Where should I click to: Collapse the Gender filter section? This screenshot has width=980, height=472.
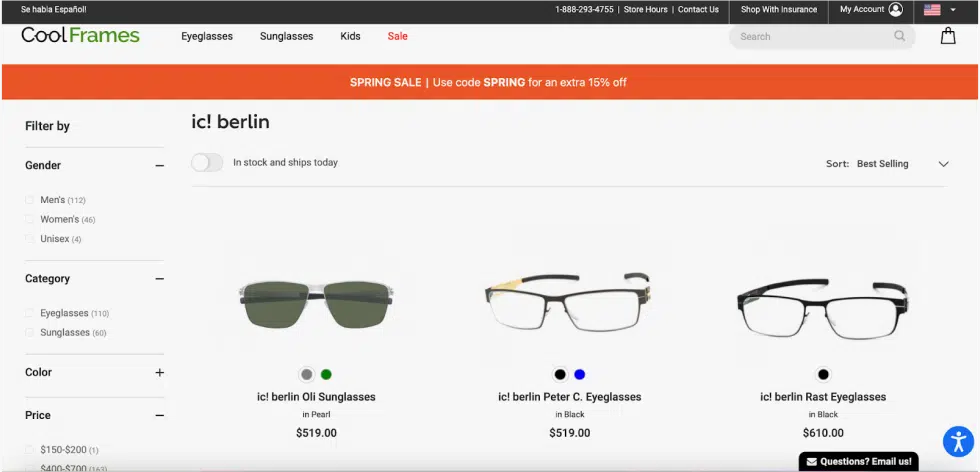tap(159, 166)
